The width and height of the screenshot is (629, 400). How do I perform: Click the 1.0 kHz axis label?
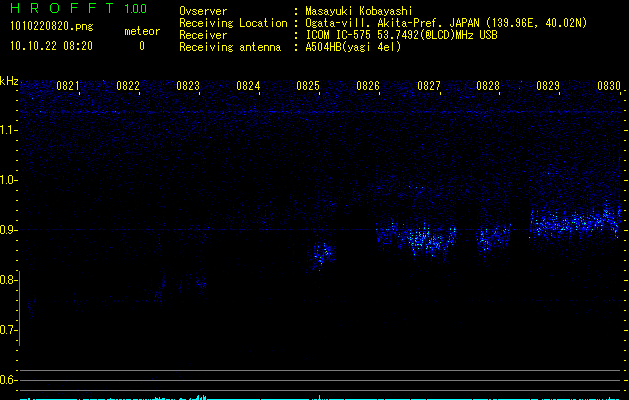8,180
